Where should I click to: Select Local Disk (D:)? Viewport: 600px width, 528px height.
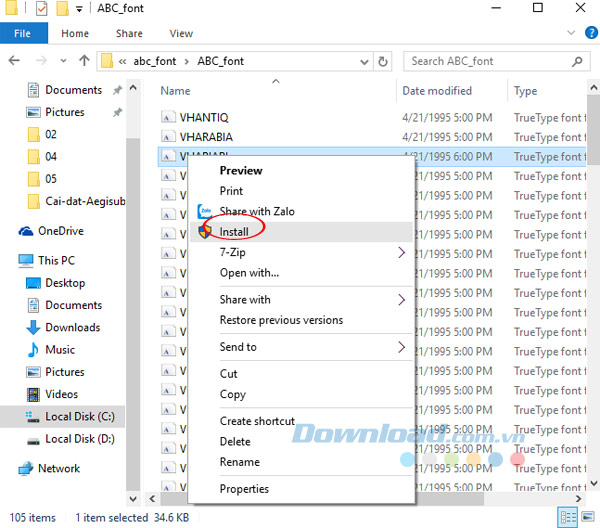click(80, 439)
